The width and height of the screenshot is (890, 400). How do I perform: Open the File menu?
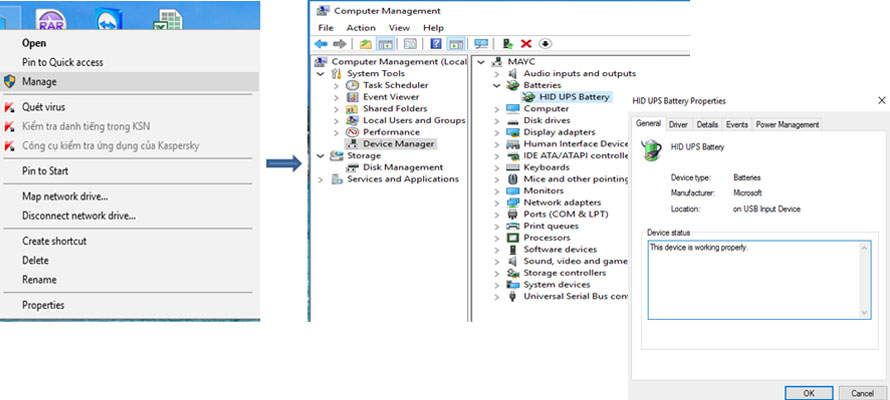pos(326,27)
